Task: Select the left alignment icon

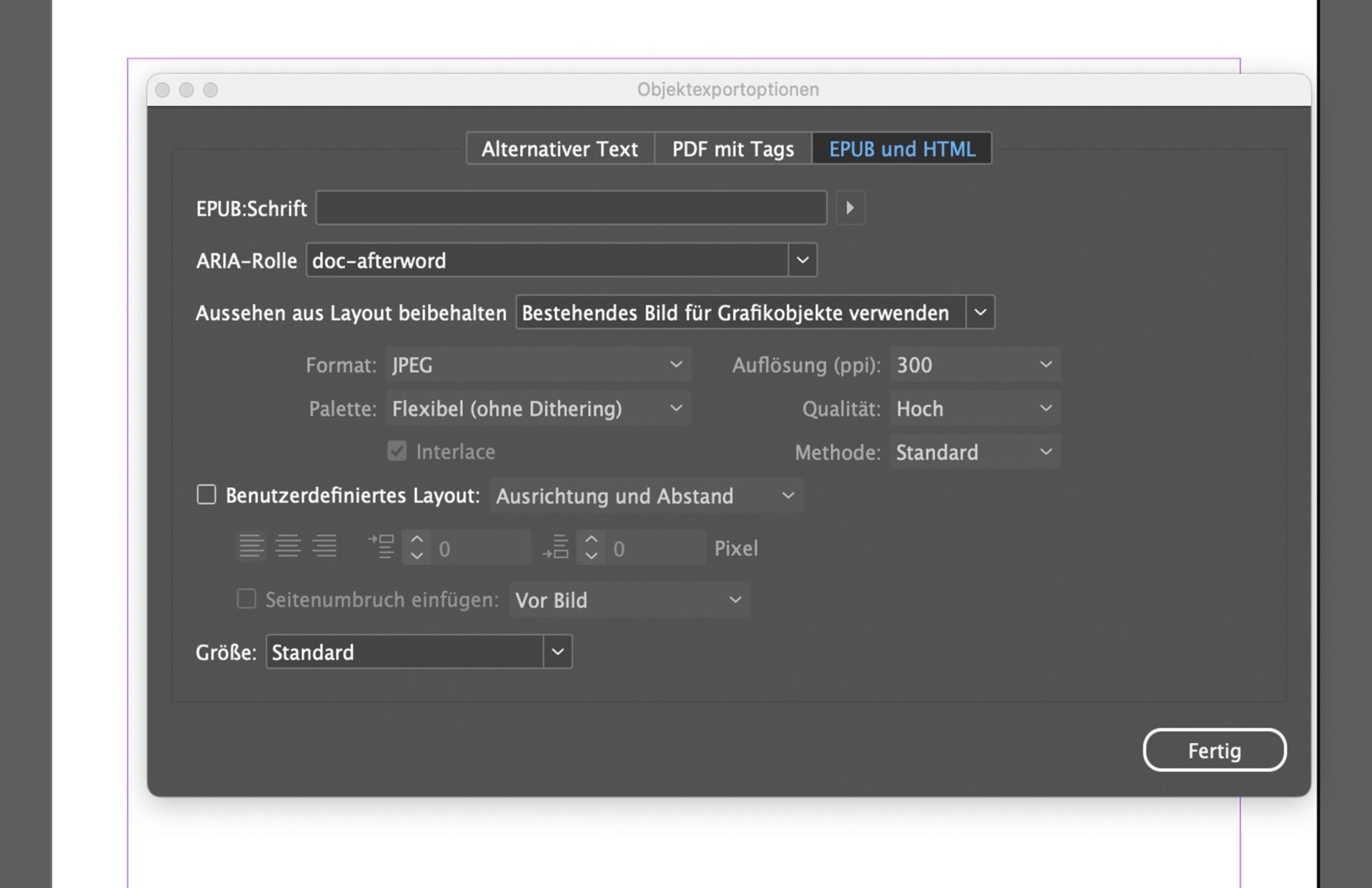Action: [x=252, y=546]
